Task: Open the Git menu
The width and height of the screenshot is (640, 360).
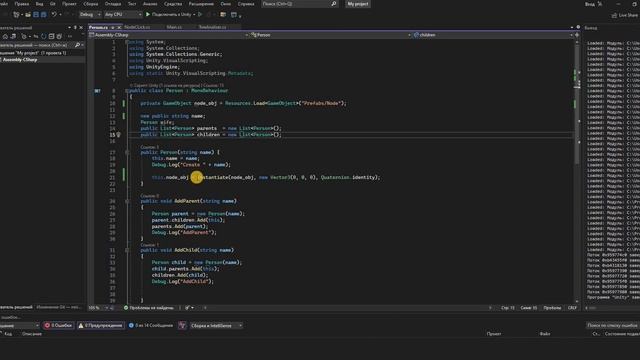Action: 52,4
